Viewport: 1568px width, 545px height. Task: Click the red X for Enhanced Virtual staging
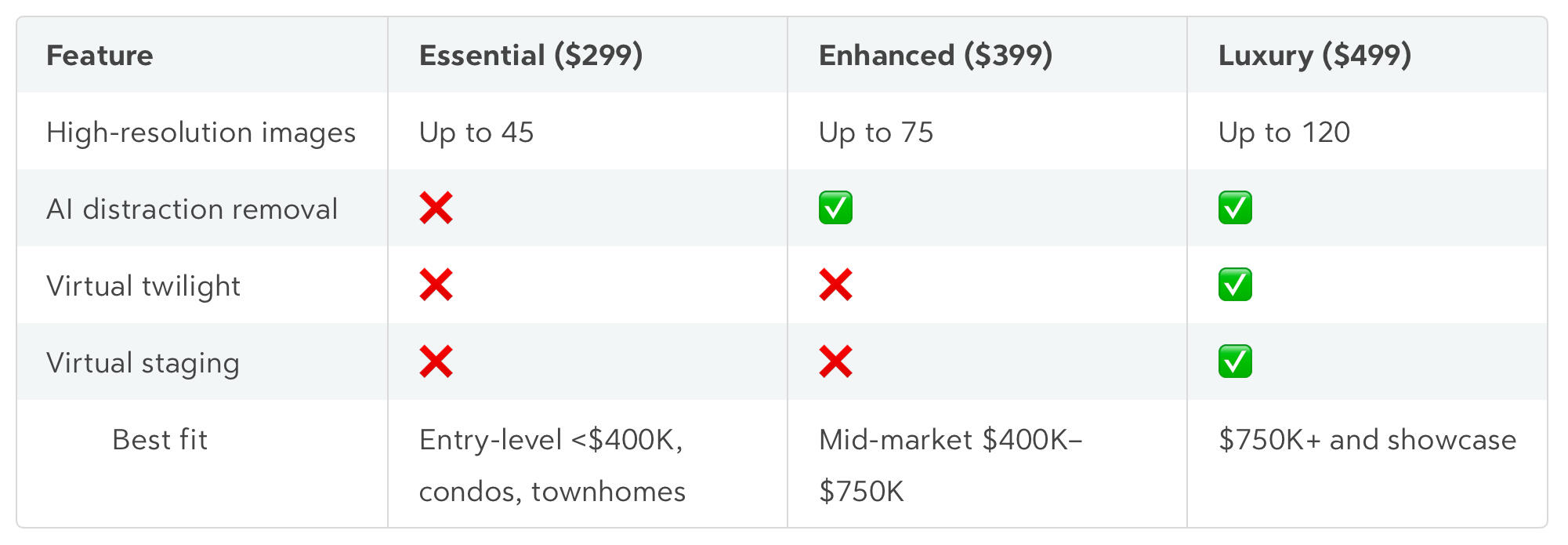pos(835,362)
